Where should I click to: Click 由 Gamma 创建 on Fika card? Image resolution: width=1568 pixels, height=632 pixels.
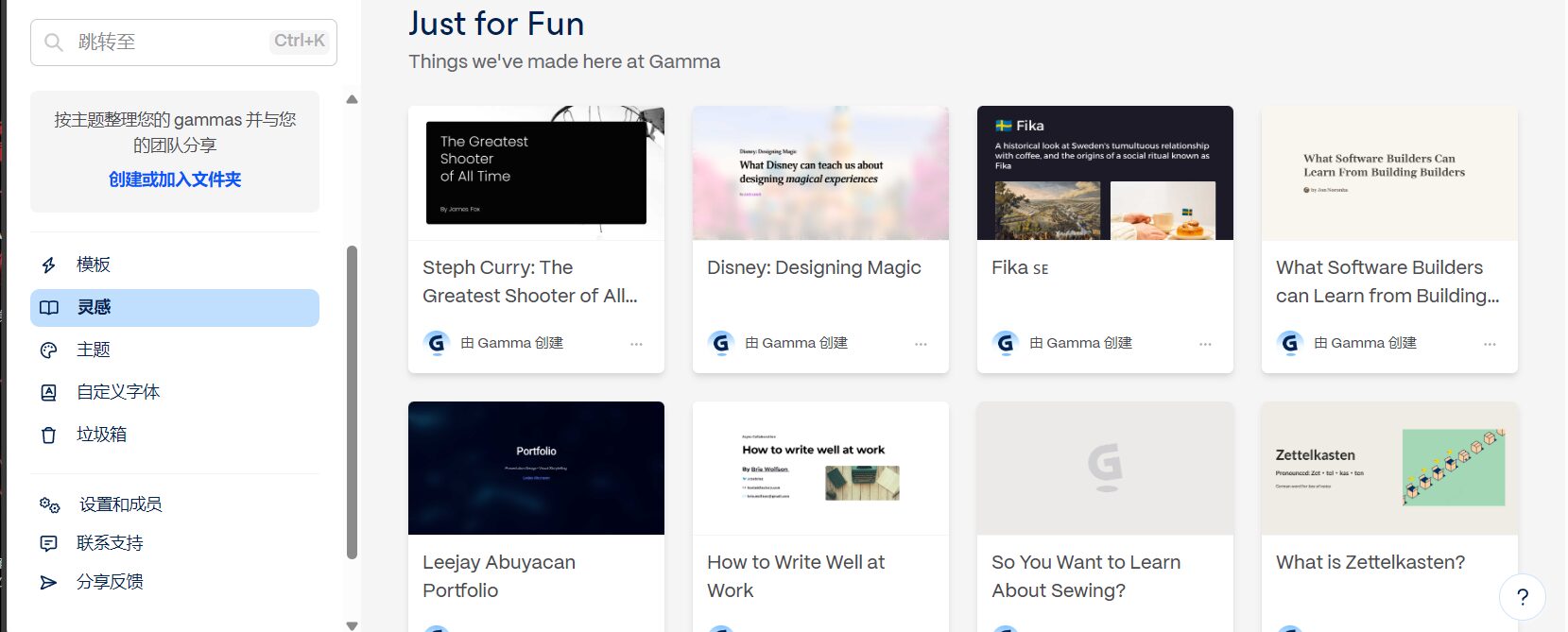point(1080,343)
